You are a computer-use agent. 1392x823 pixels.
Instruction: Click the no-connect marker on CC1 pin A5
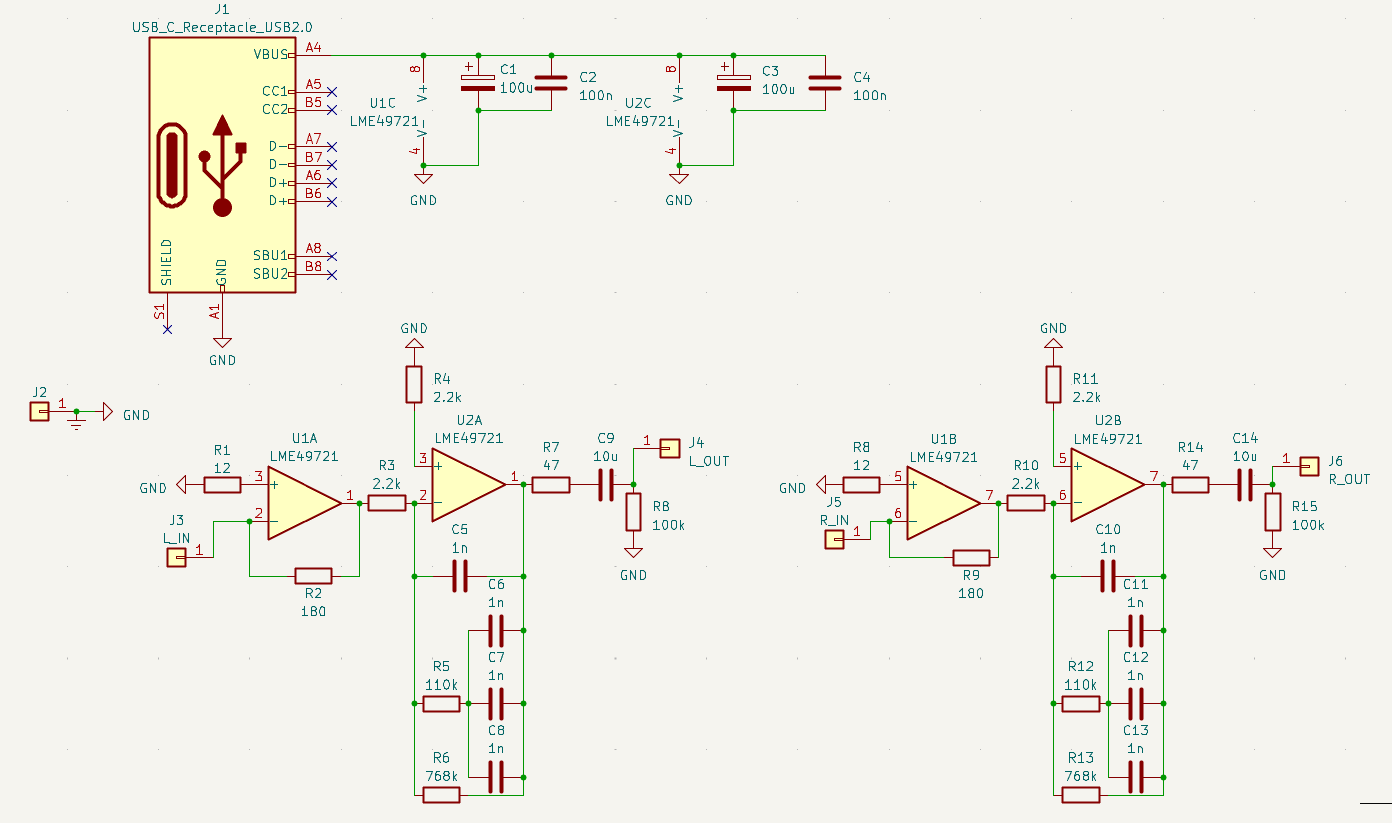pos(332,91)
